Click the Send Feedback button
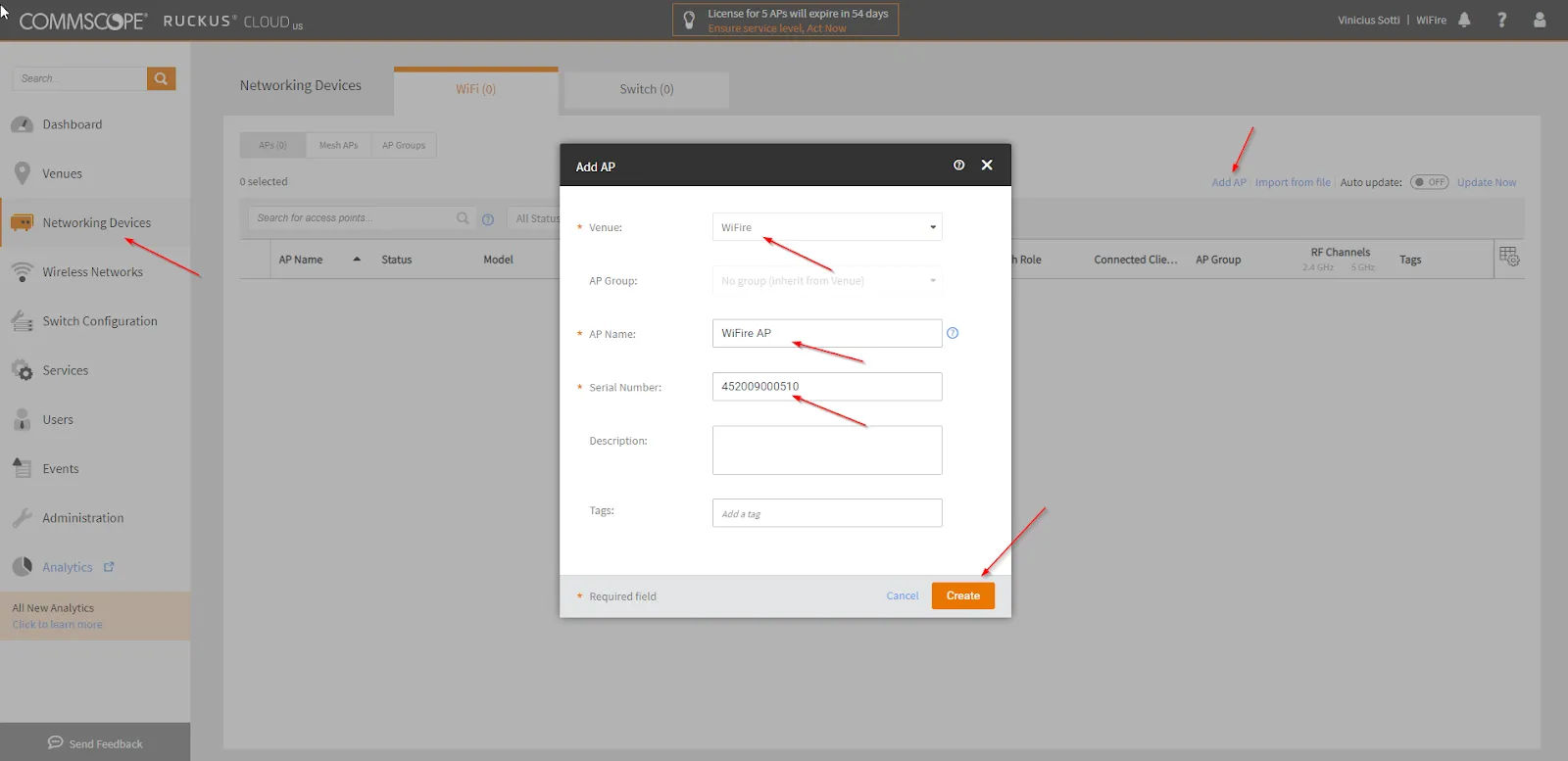This screenshot has height=761, width=1568. (x=95, y=742)
